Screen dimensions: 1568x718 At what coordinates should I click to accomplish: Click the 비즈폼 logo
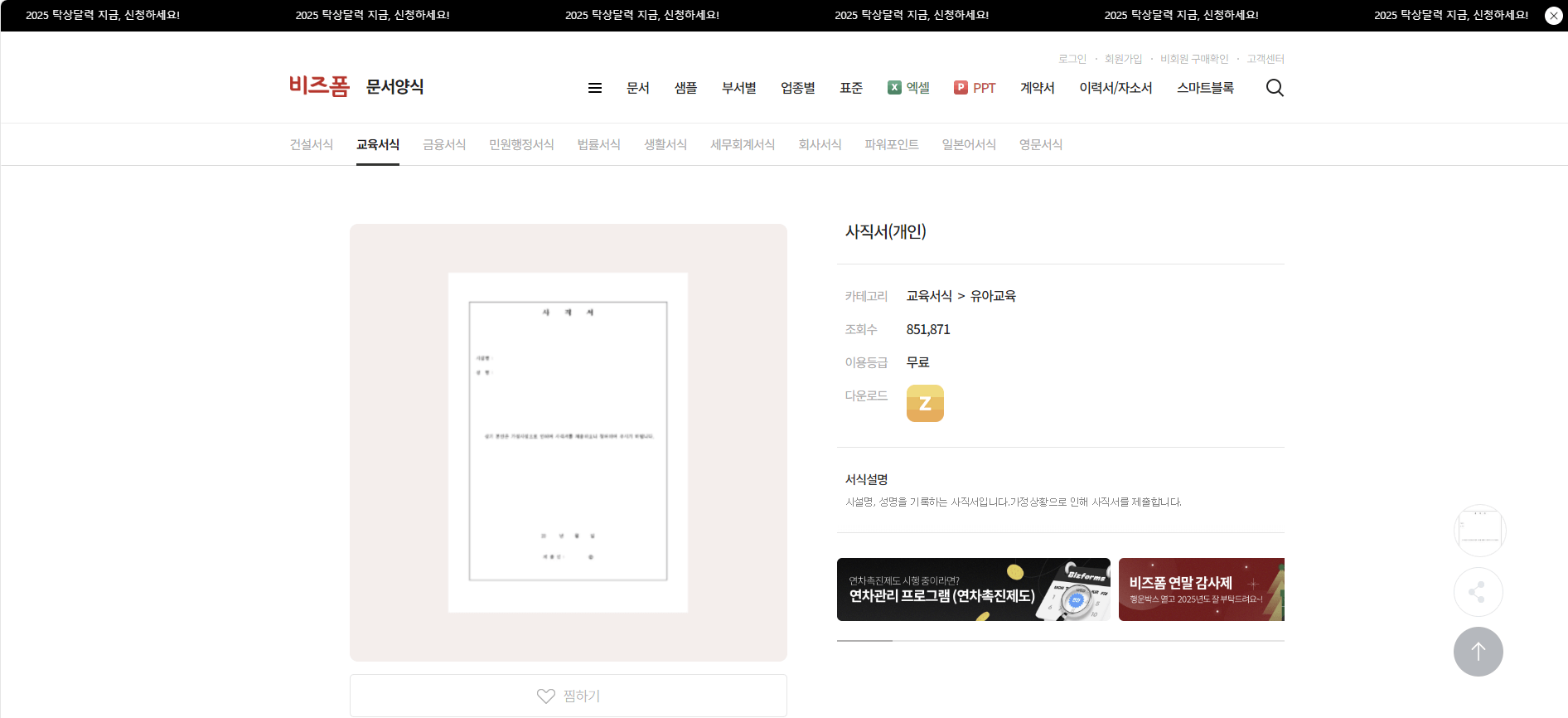click(319, 86)
